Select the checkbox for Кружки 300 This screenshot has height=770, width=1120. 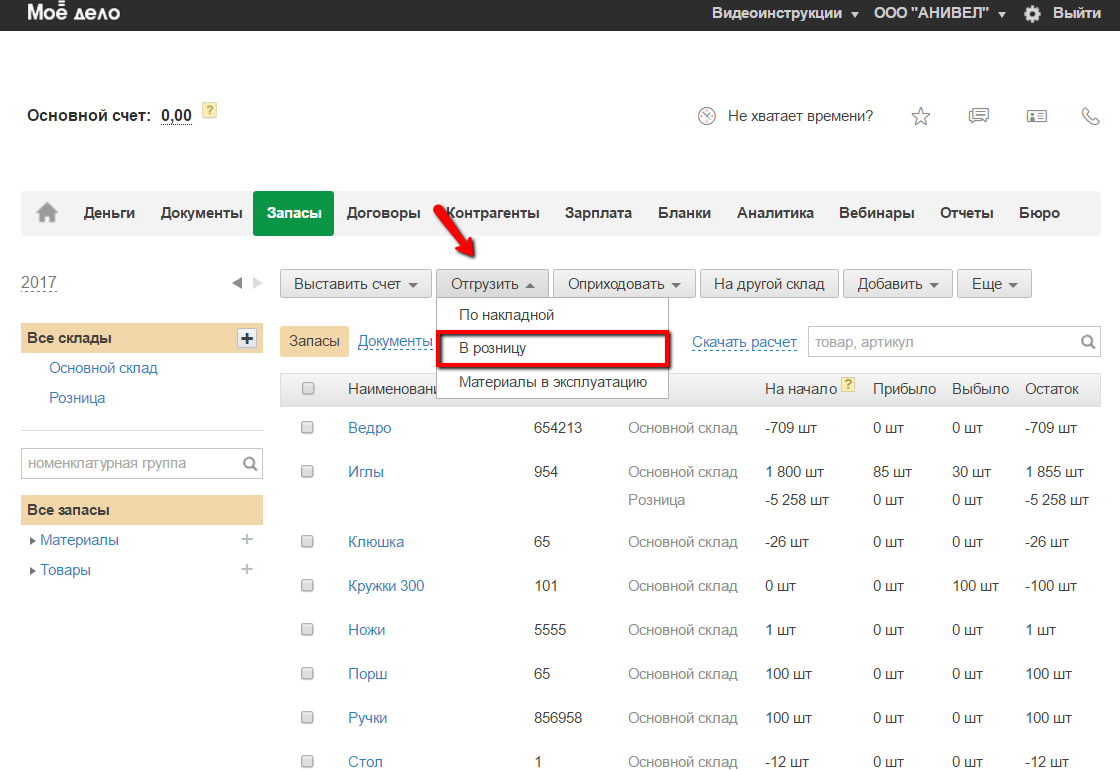click(308, 586)
